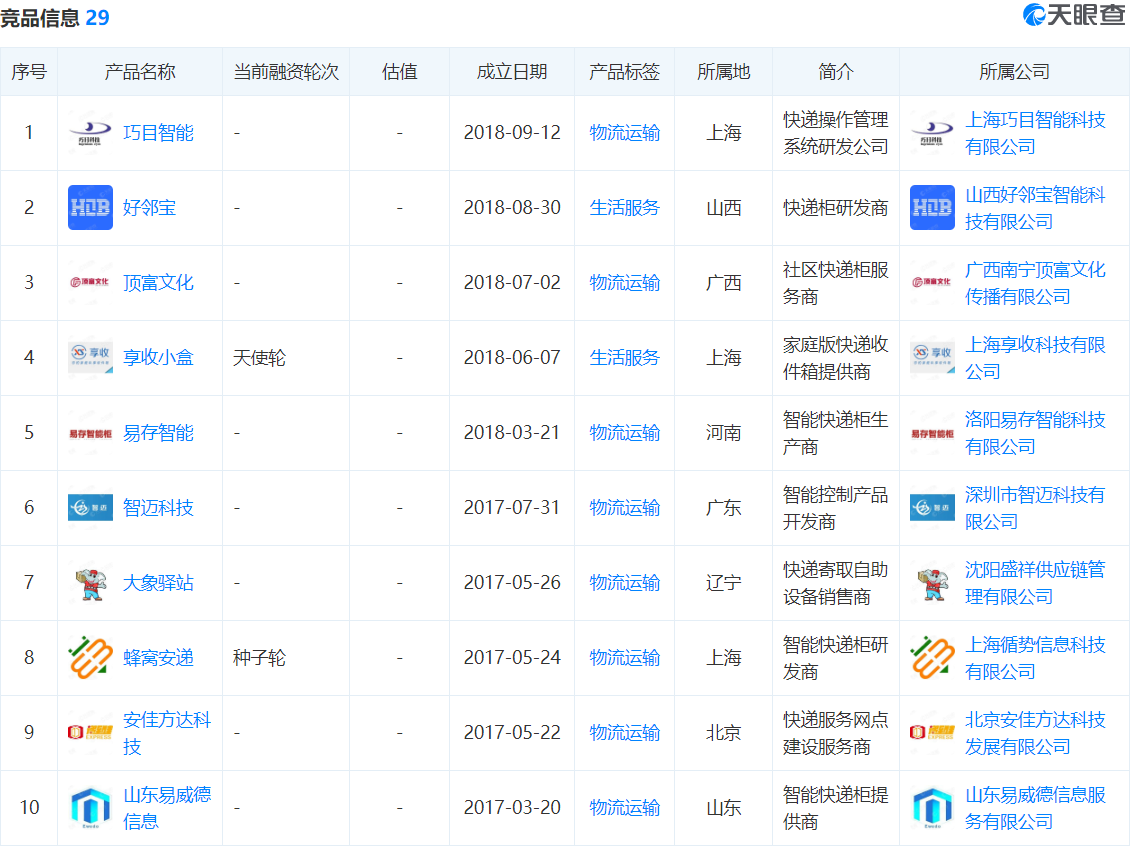This screenshot has width=1130, height=846.
Task: Click the blue HLB logo beside 好邻宝
Action: point(90,208)
